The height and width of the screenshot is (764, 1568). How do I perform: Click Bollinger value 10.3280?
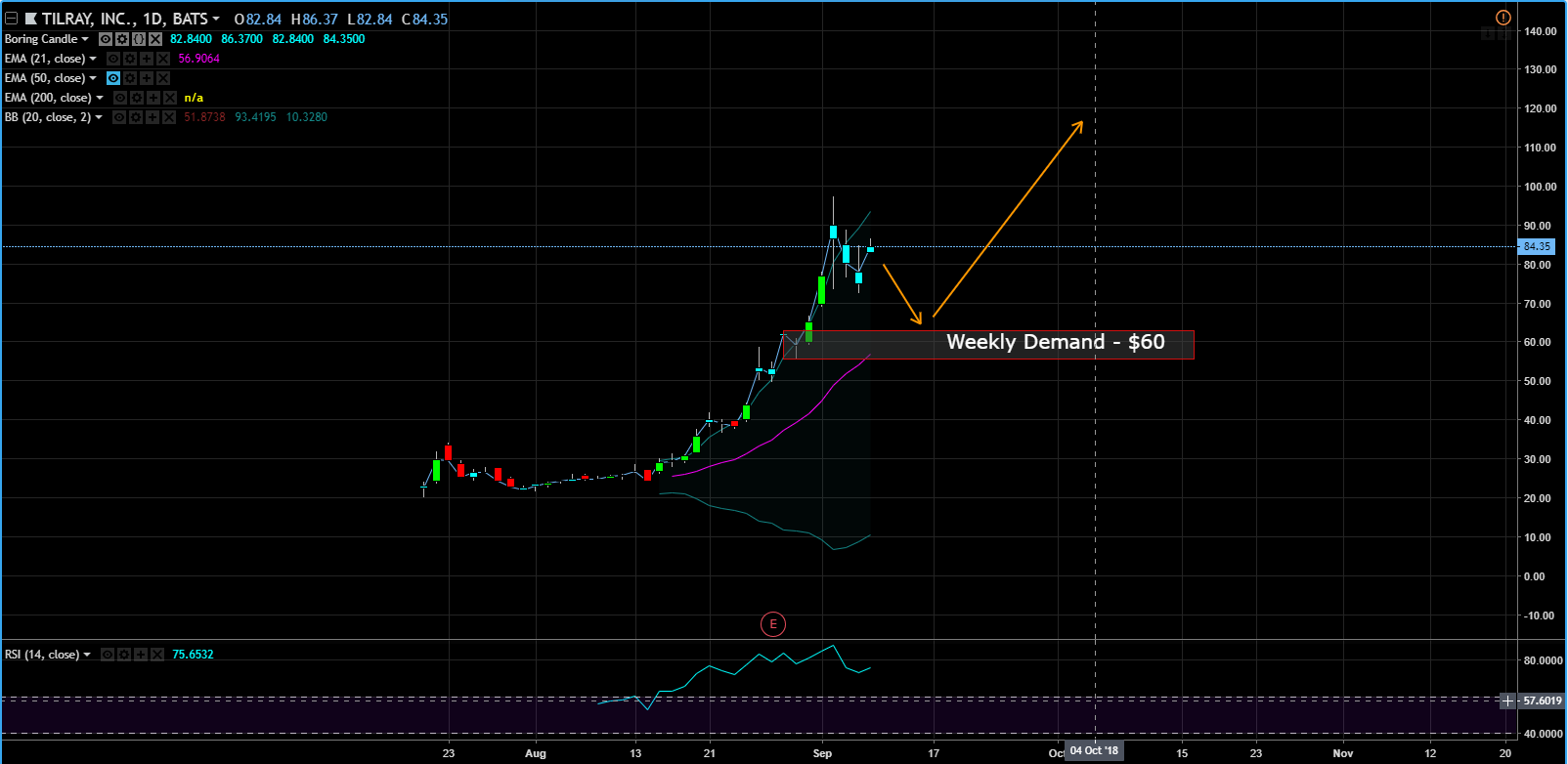(x=307, y=117)
